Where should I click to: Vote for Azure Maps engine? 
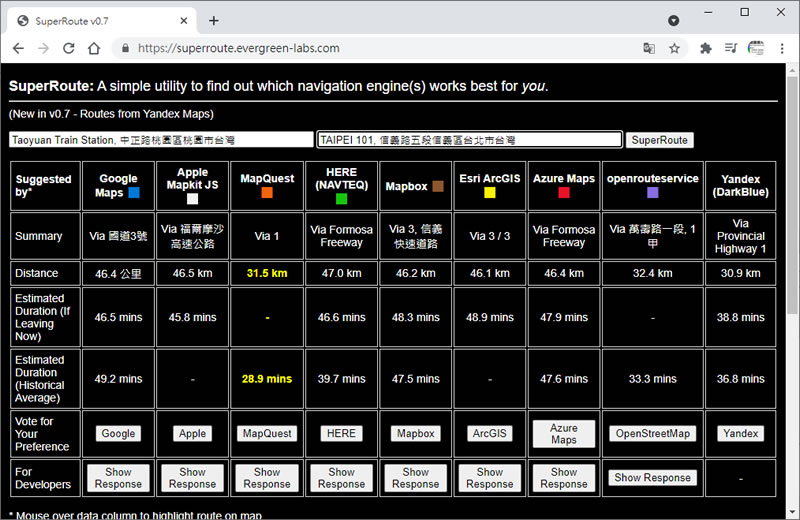(563, 434)
